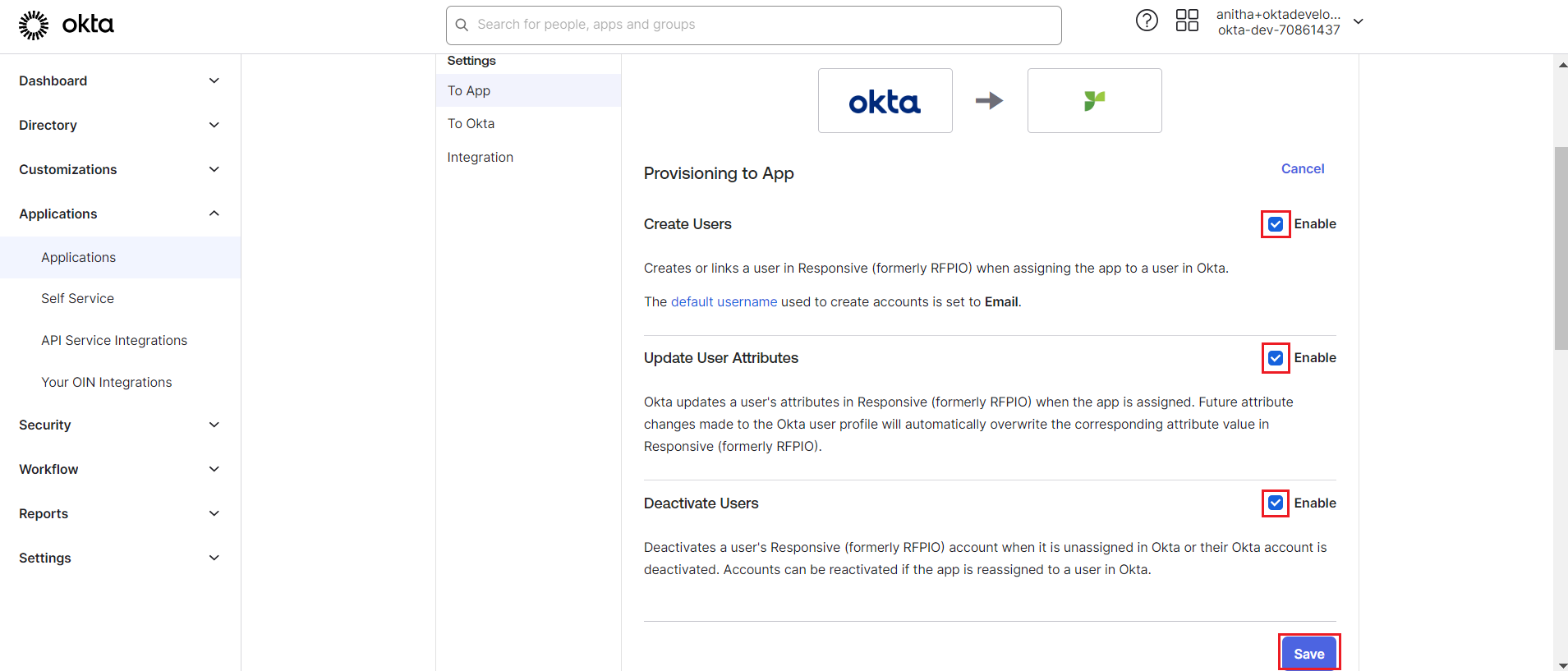The width and height of the screenshot is (1568, 671).
Task: Click the Okta logo in header
Action: tap(67, 25)
